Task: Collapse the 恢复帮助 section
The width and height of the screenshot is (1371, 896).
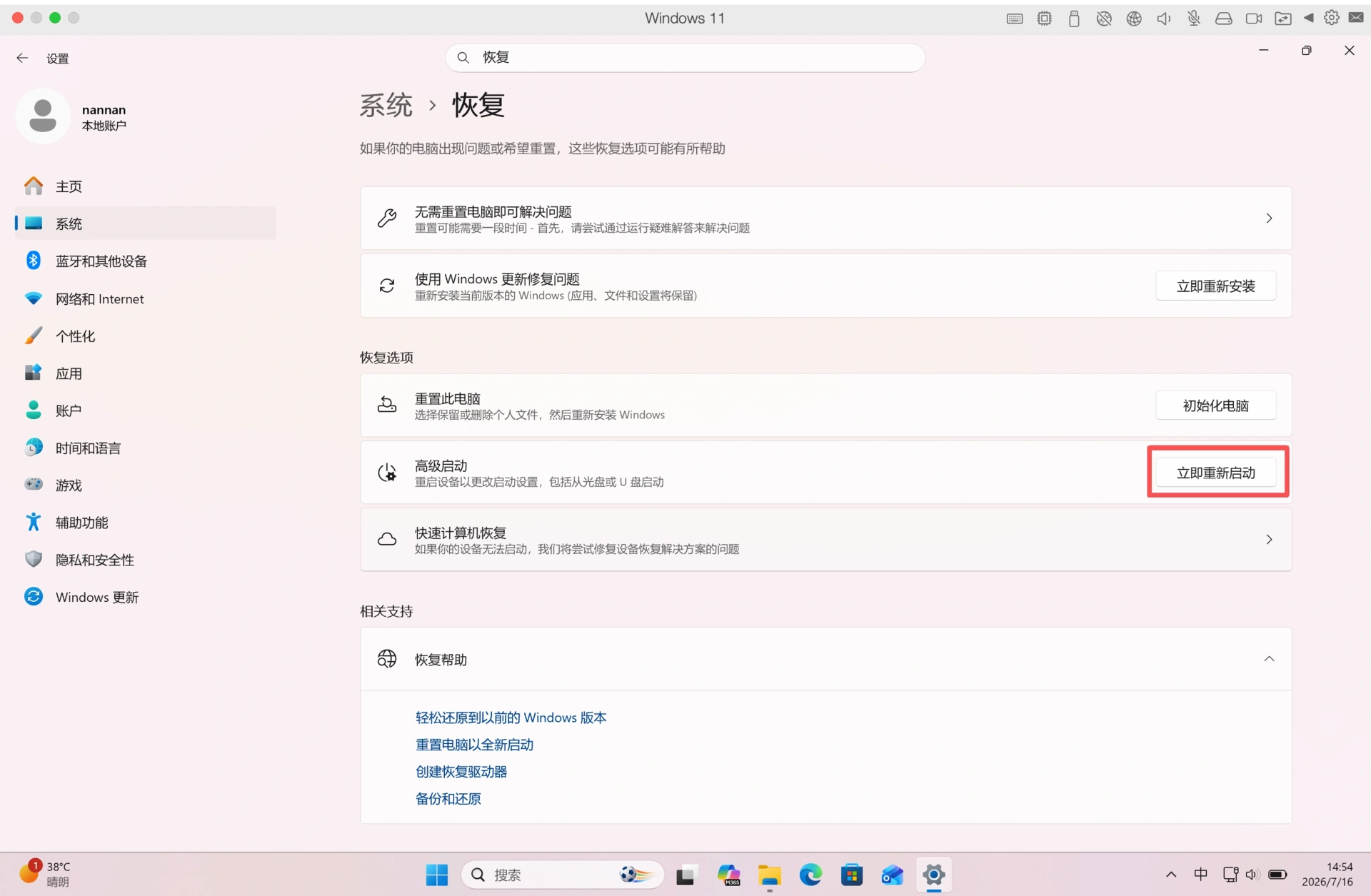Action: tap(1269, 659)
